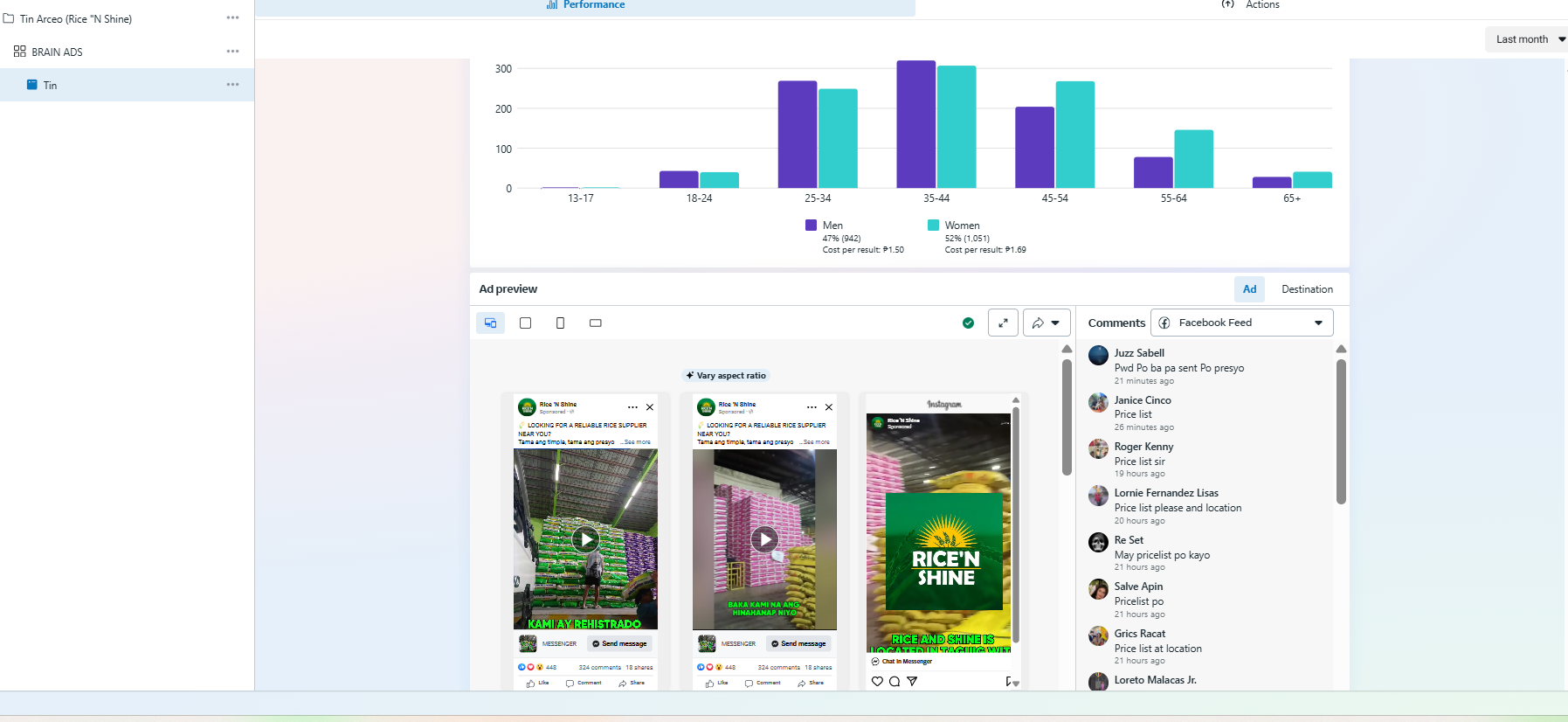Click the Instagram heart like icon

tap(877, 681)
